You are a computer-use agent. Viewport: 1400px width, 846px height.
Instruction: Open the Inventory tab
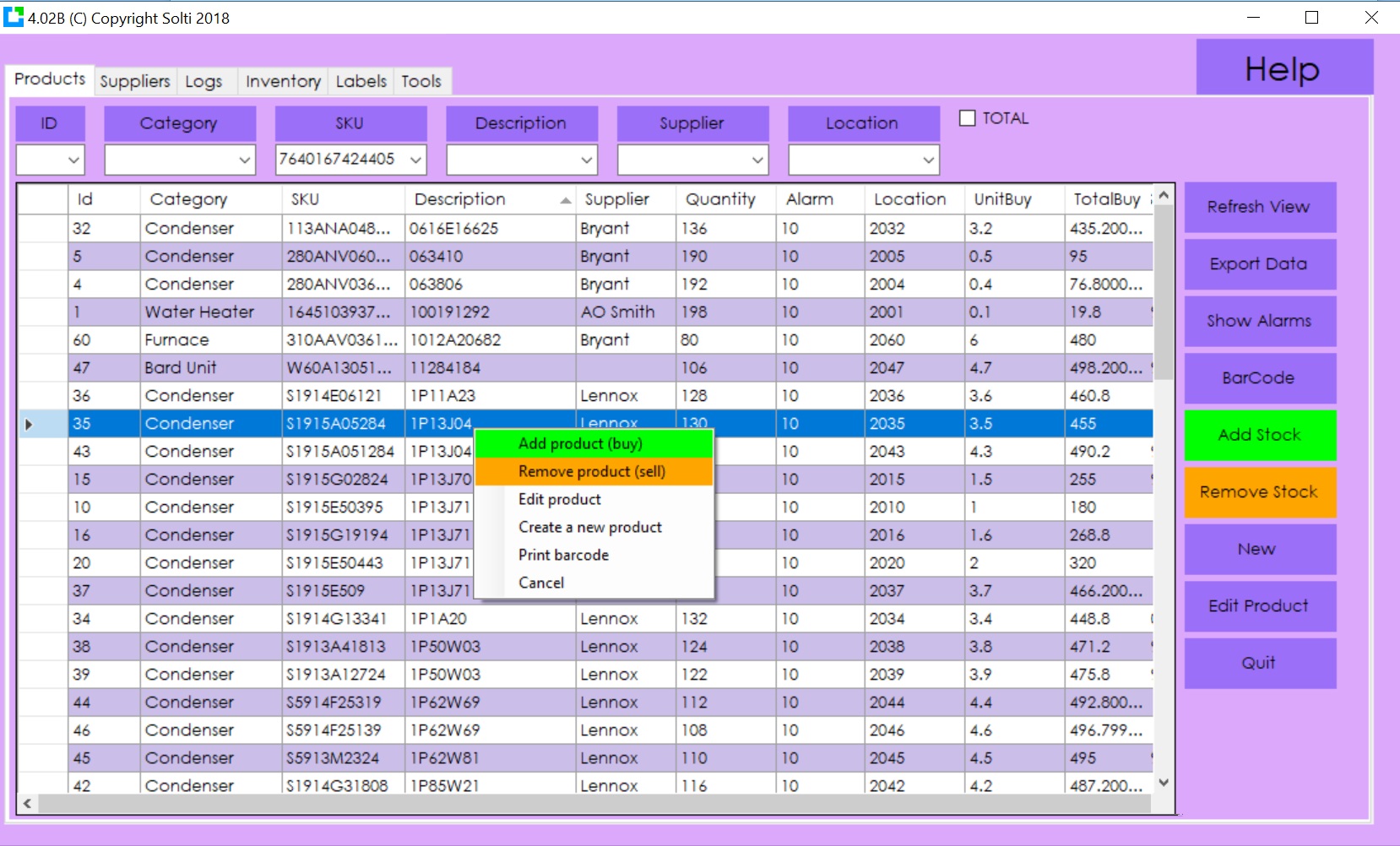[283, 81]
